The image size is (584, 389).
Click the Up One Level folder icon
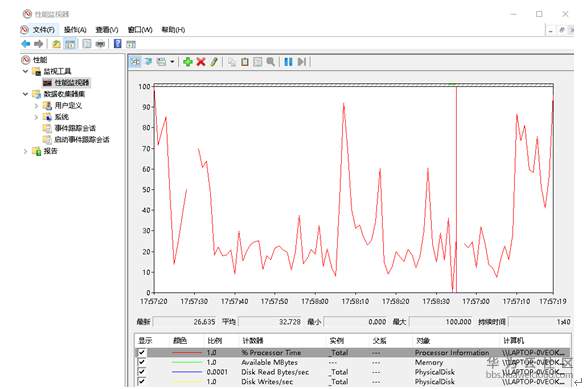(56, 44)
